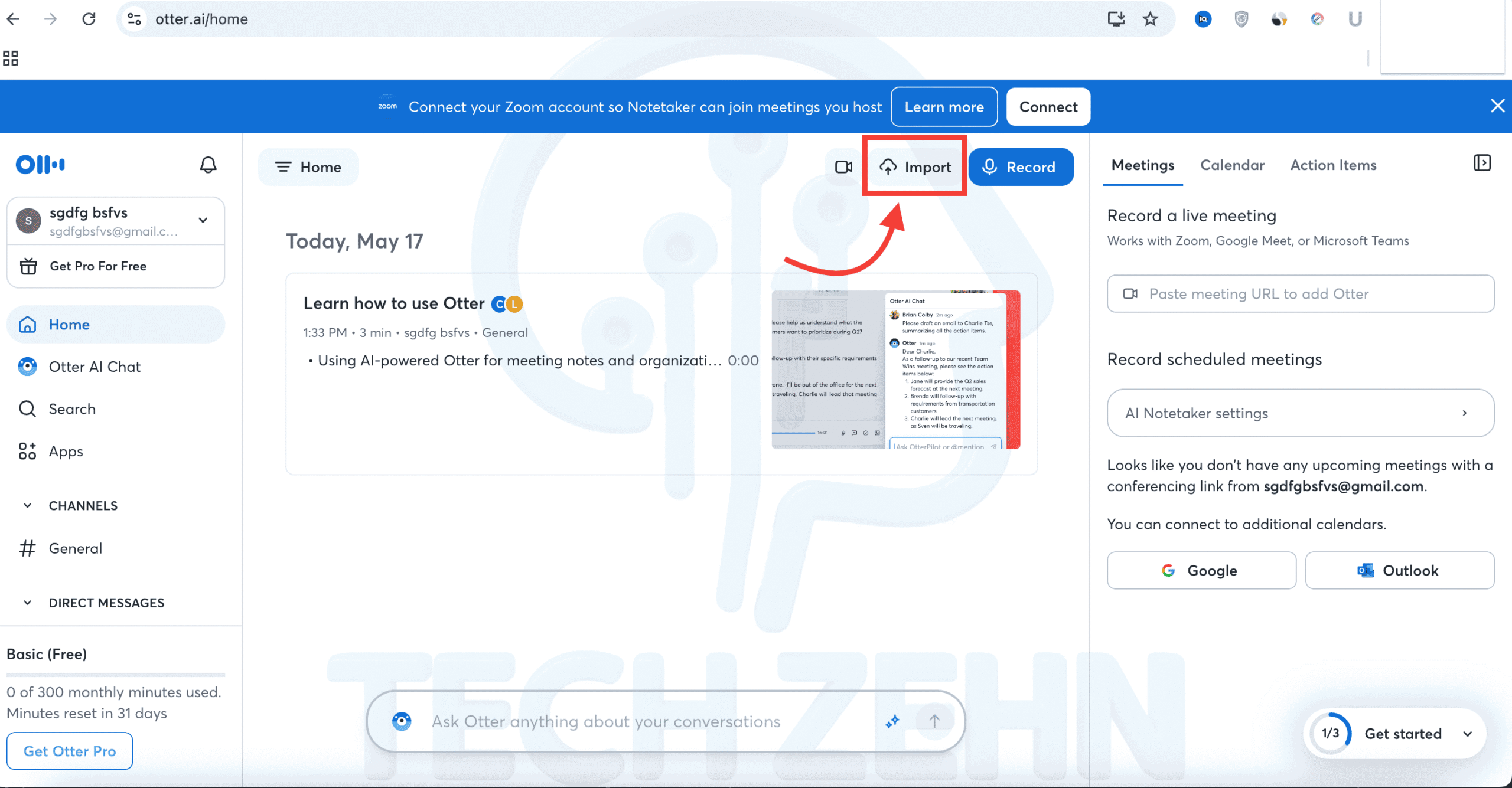
Task: Expand the Get started checklist chevron
Action: [1467, 734]
